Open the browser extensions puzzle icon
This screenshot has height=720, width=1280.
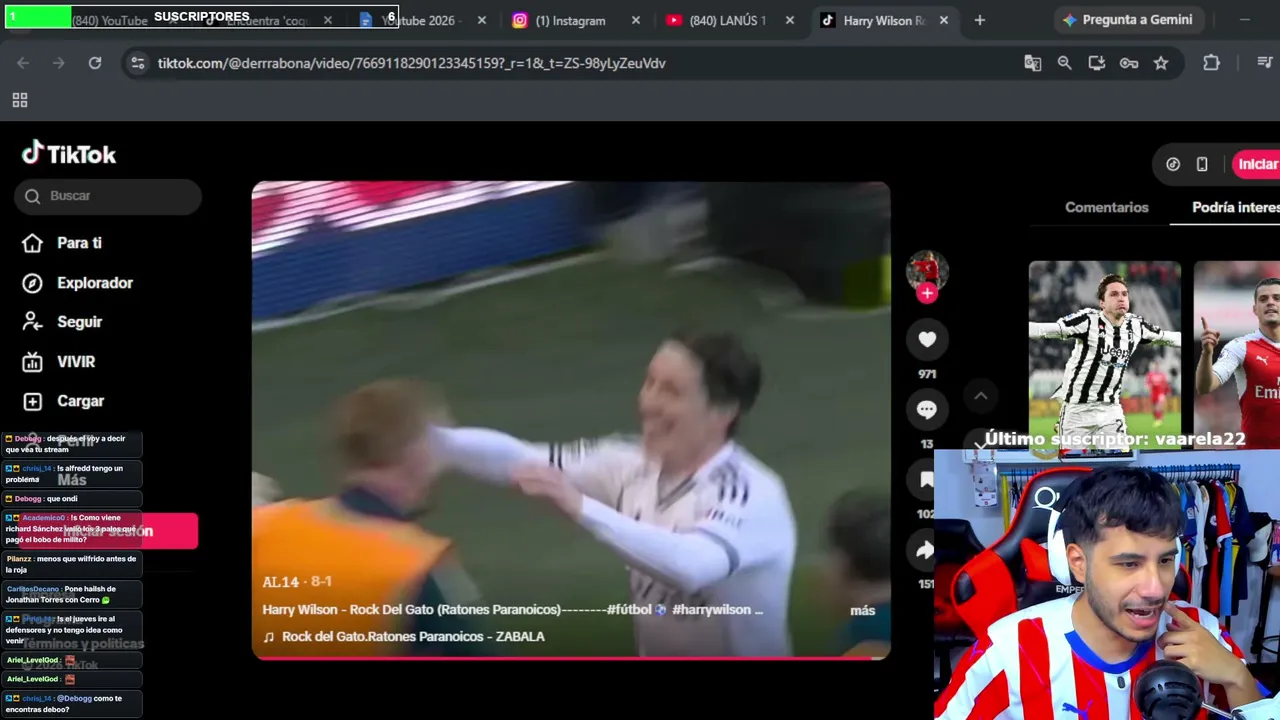[1211, 63]
